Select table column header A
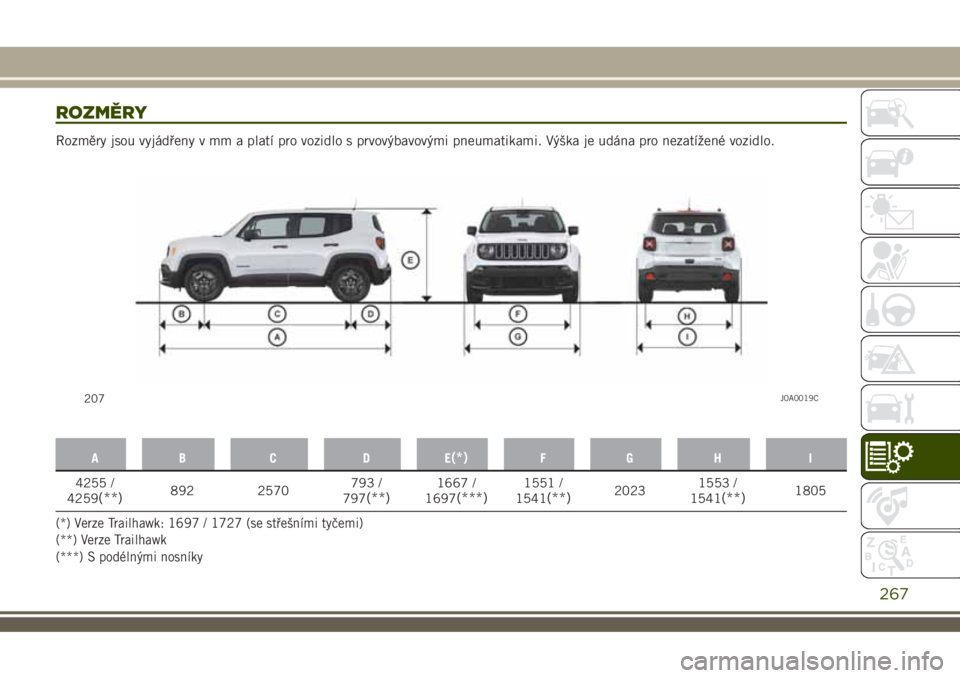Image resolution: width=960 pixels, height=678 pixels. (x=91, y=454)
